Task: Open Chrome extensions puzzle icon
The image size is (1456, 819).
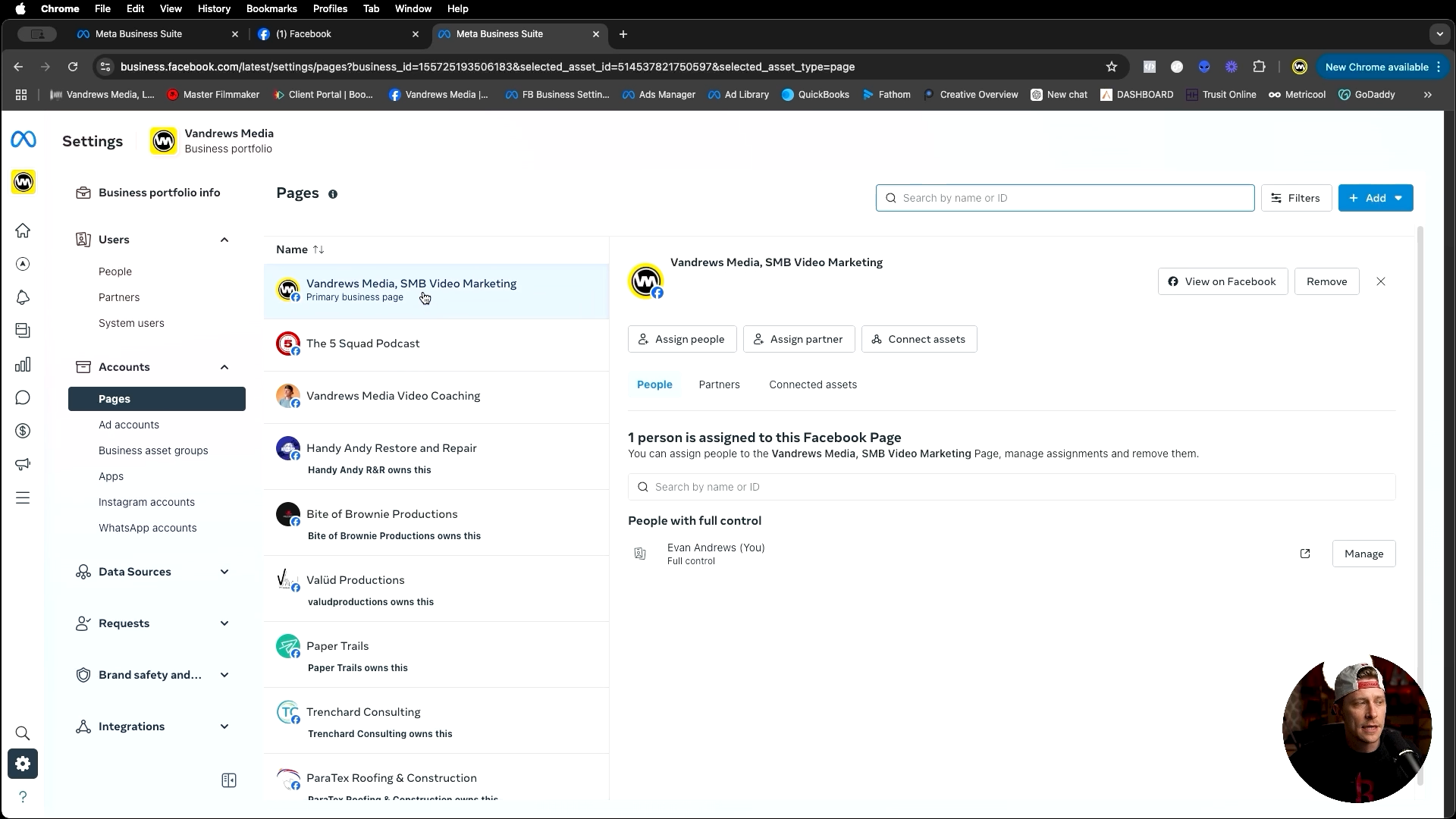Action: tap(1260, 67)
